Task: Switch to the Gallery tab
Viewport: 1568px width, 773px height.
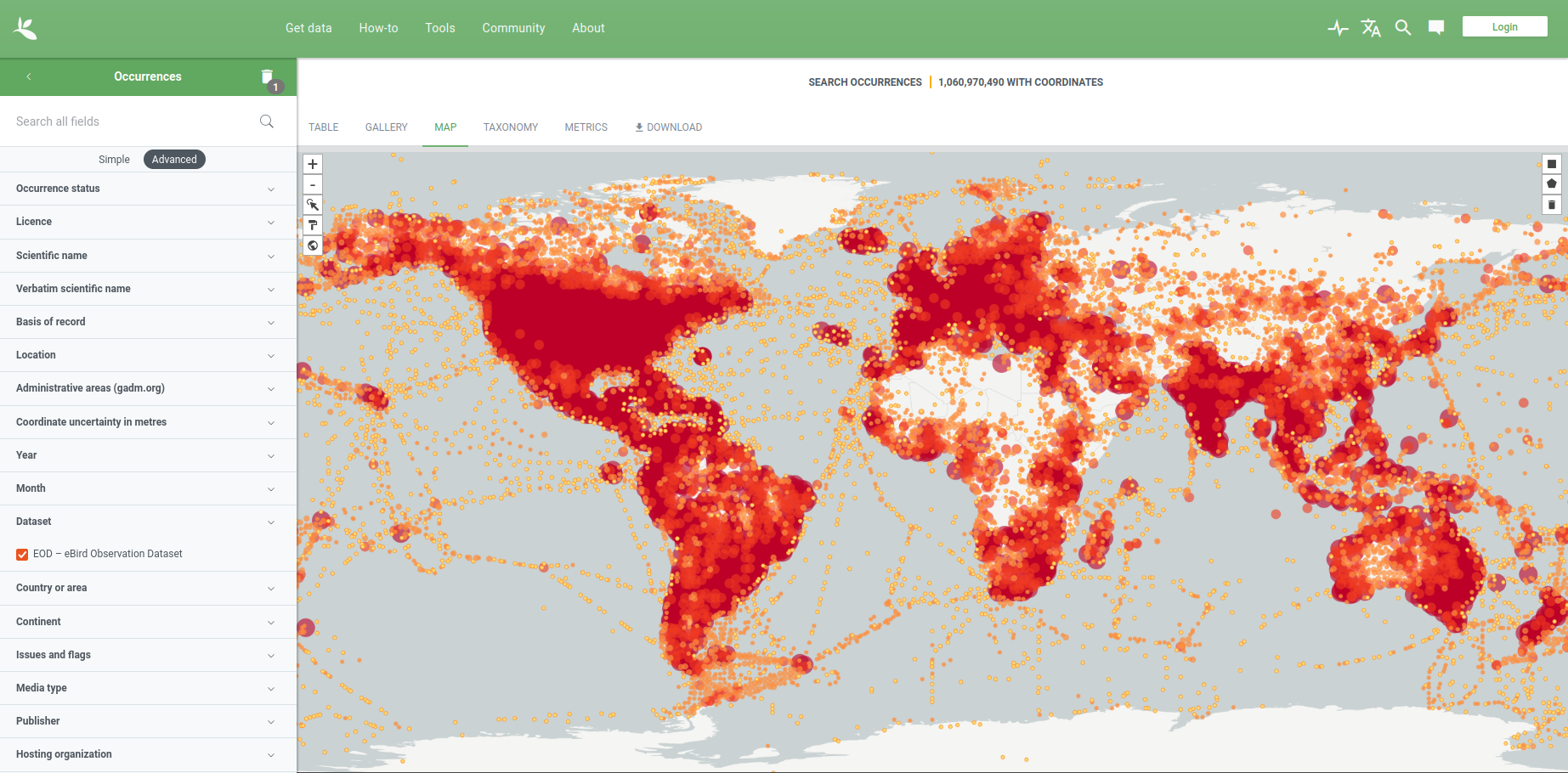Action: pyautogui.click(x=386, y=127)
